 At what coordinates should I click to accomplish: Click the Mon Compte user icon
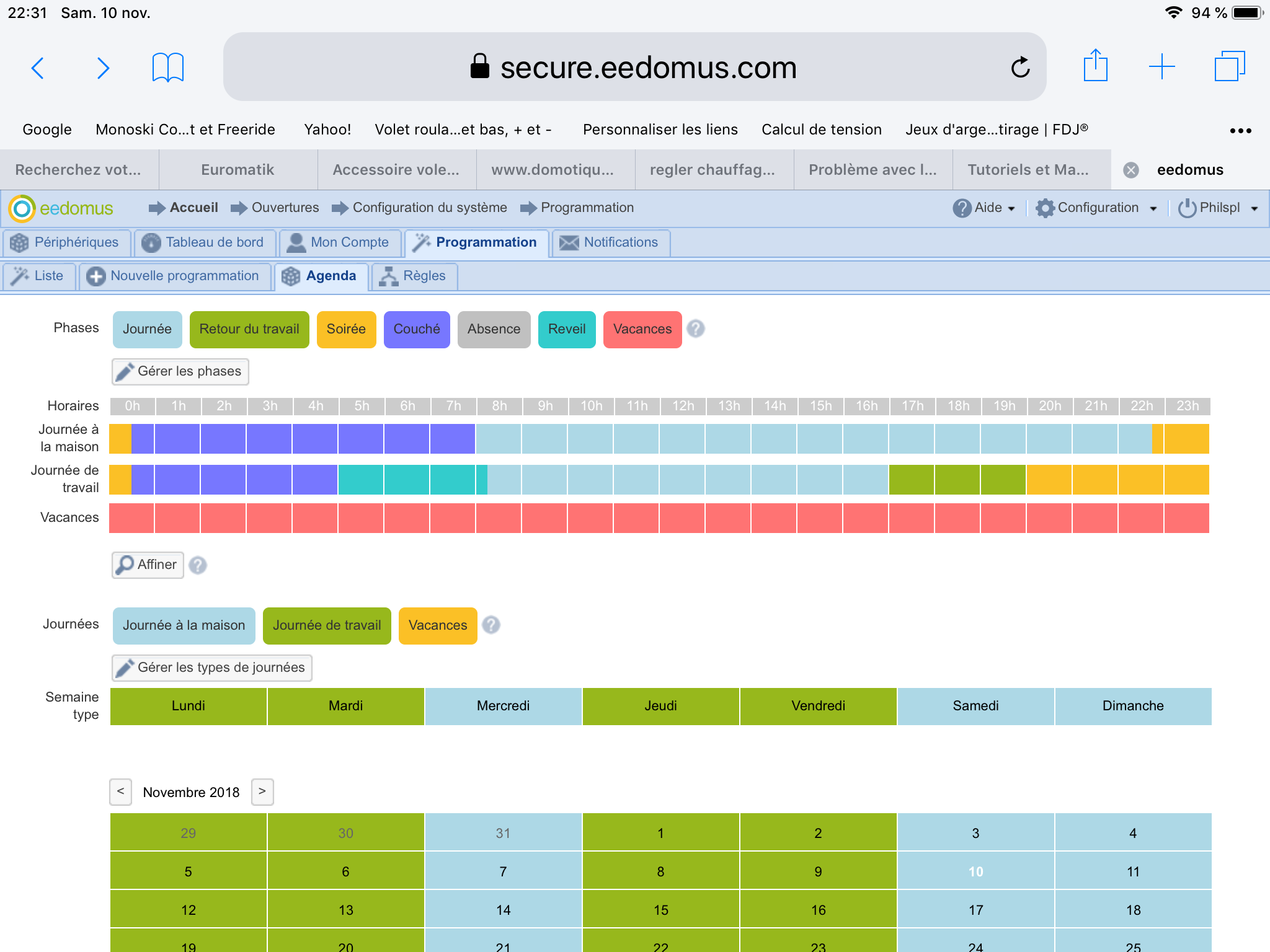[296, 243]
